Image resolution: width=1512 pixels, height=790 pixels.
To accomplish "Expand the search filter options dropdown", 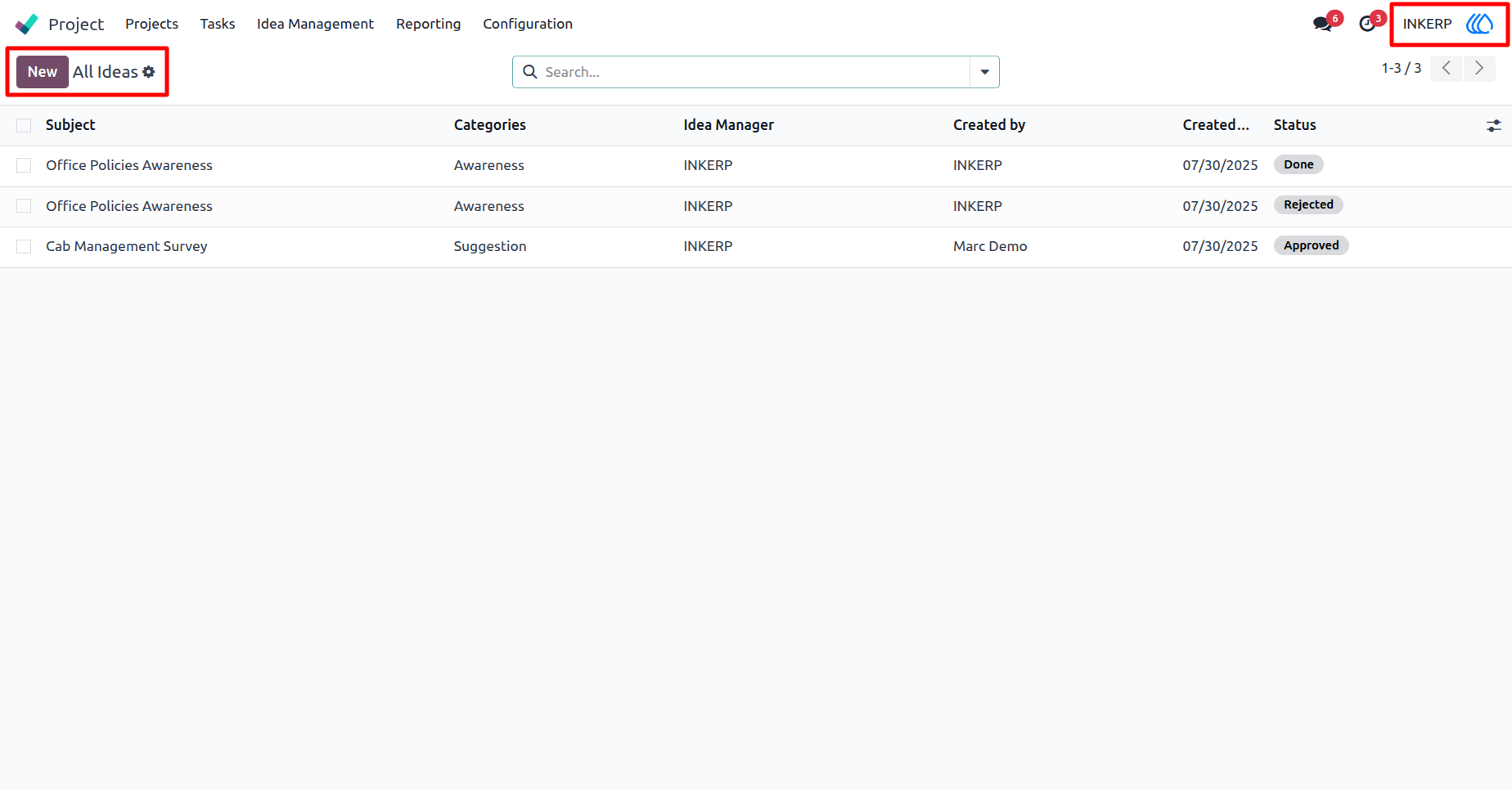I will pos(985,72).
